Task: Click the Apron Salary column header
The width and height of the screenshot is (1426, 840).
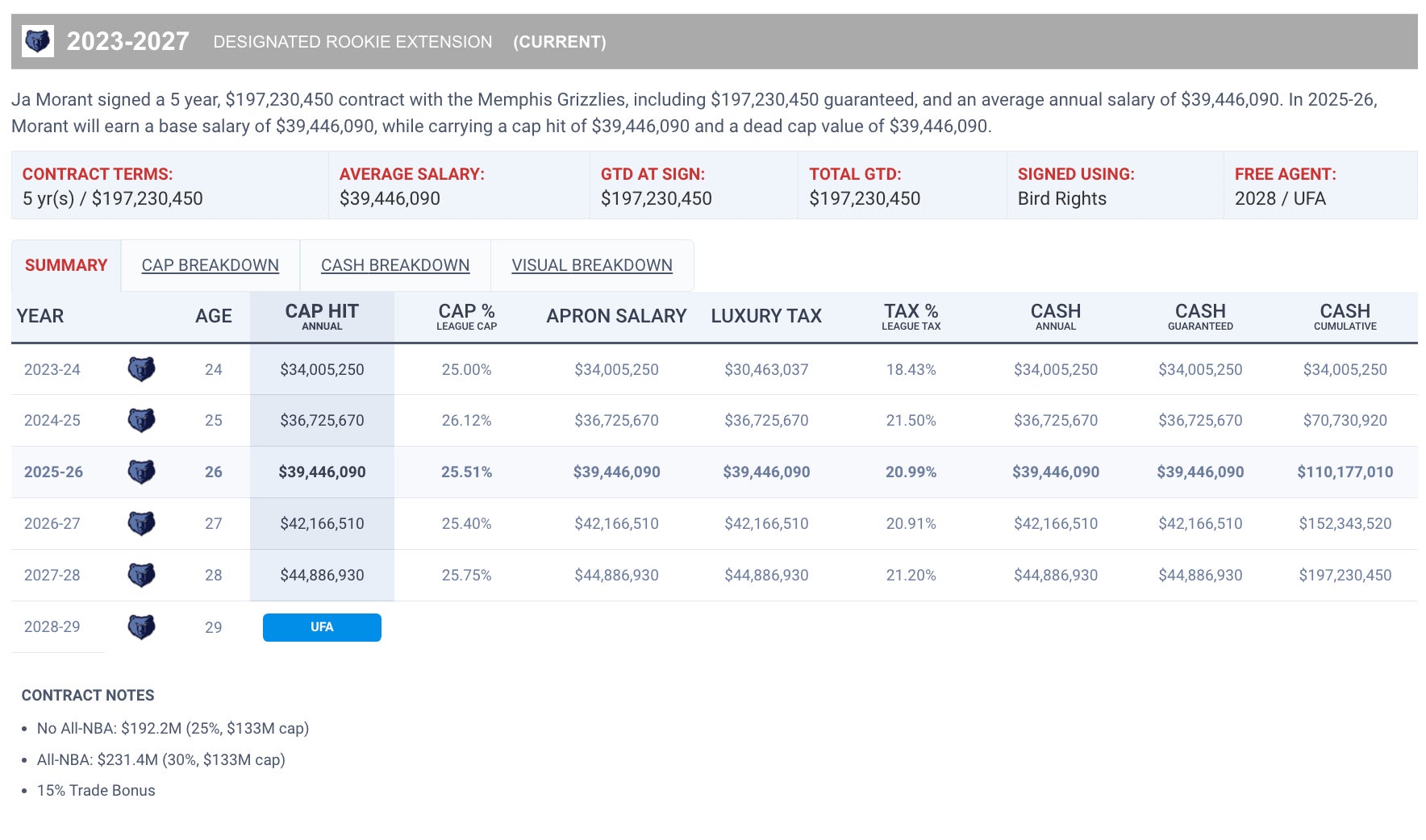Action: (x=616, y=316)
